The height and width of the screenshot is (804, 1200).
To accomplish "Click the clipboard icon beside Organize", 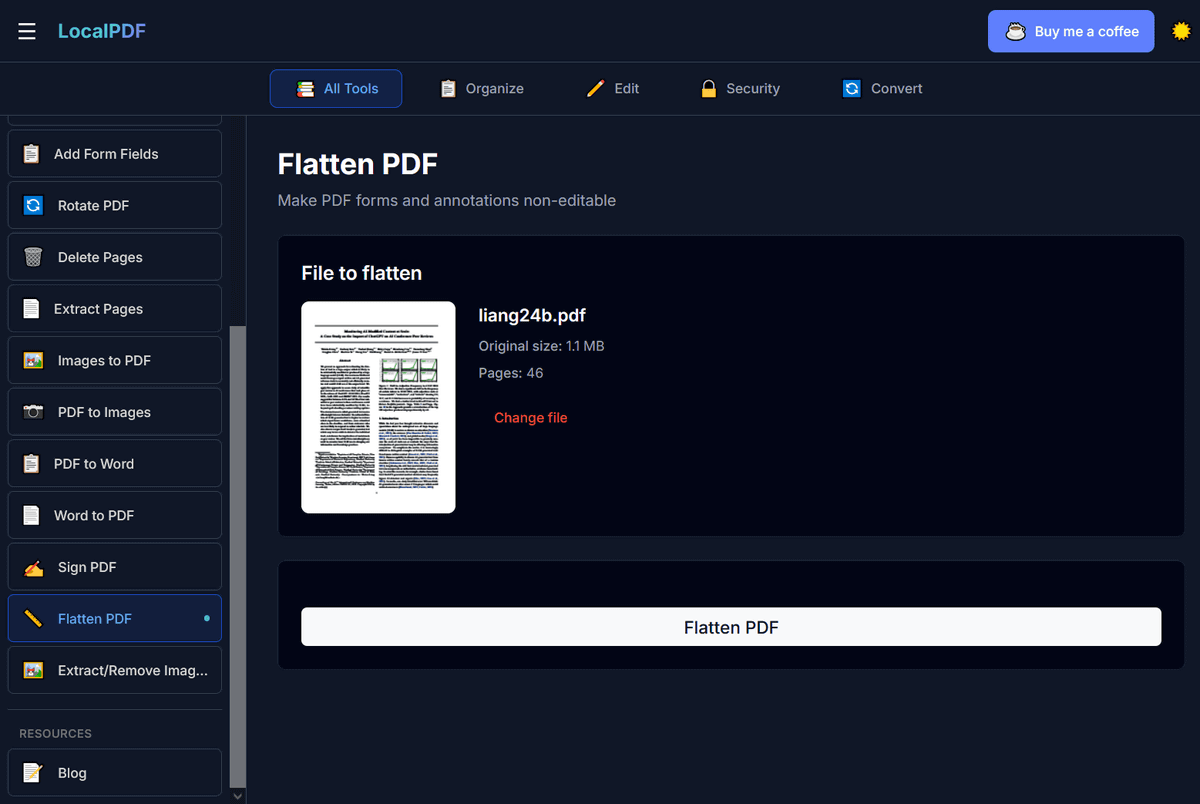I will [x=448, y=89].
